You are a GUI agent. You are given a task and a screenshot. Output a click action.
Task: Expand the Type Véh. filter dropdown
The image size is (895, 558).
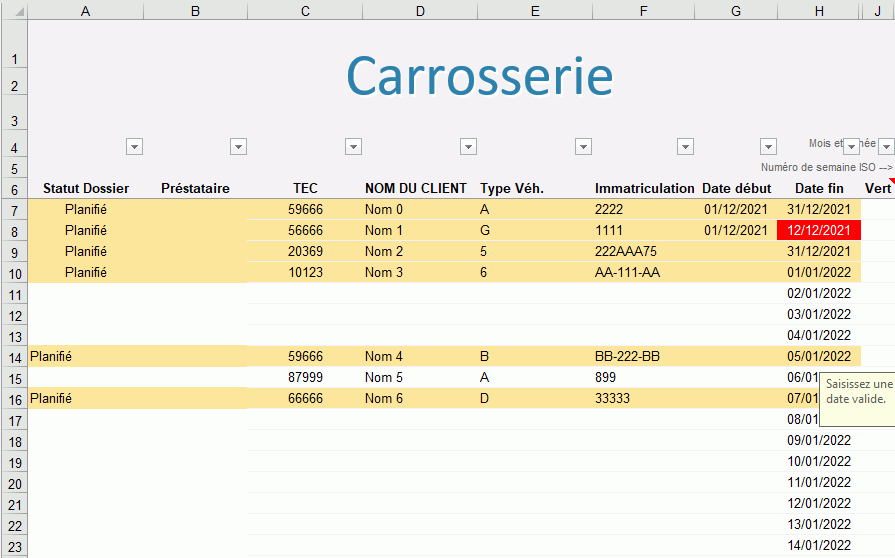coord(583,147)
